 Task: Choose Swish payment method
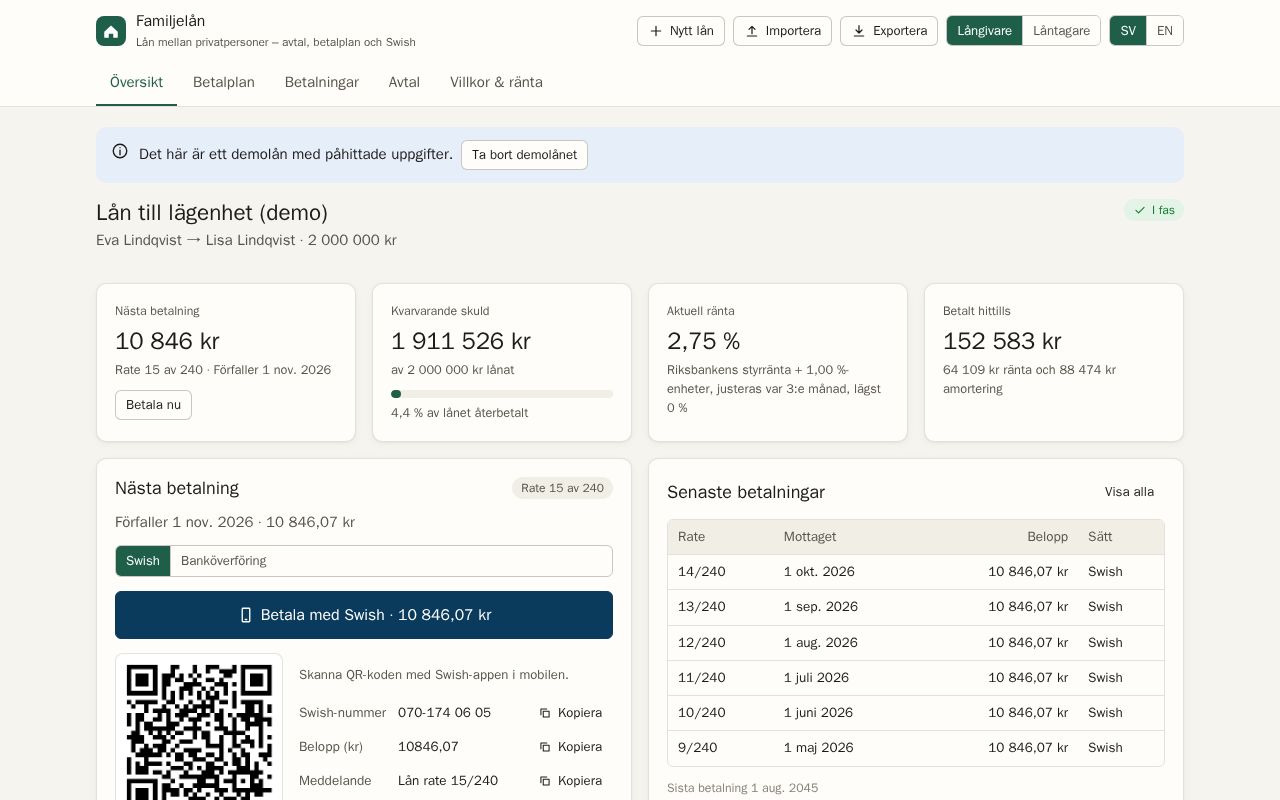(143, 561)
